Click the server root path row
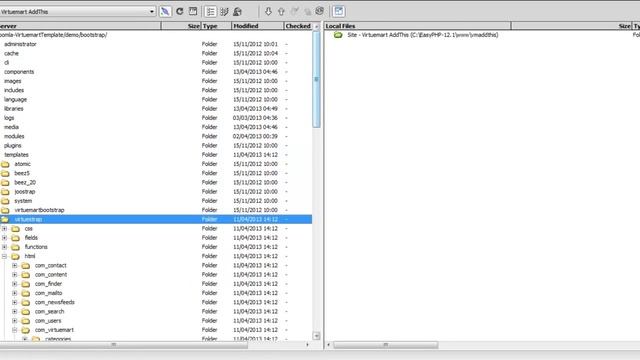Image resolution: width=640 pixels, height=360 pixels. pyautogui.click(x=156, y=35)
